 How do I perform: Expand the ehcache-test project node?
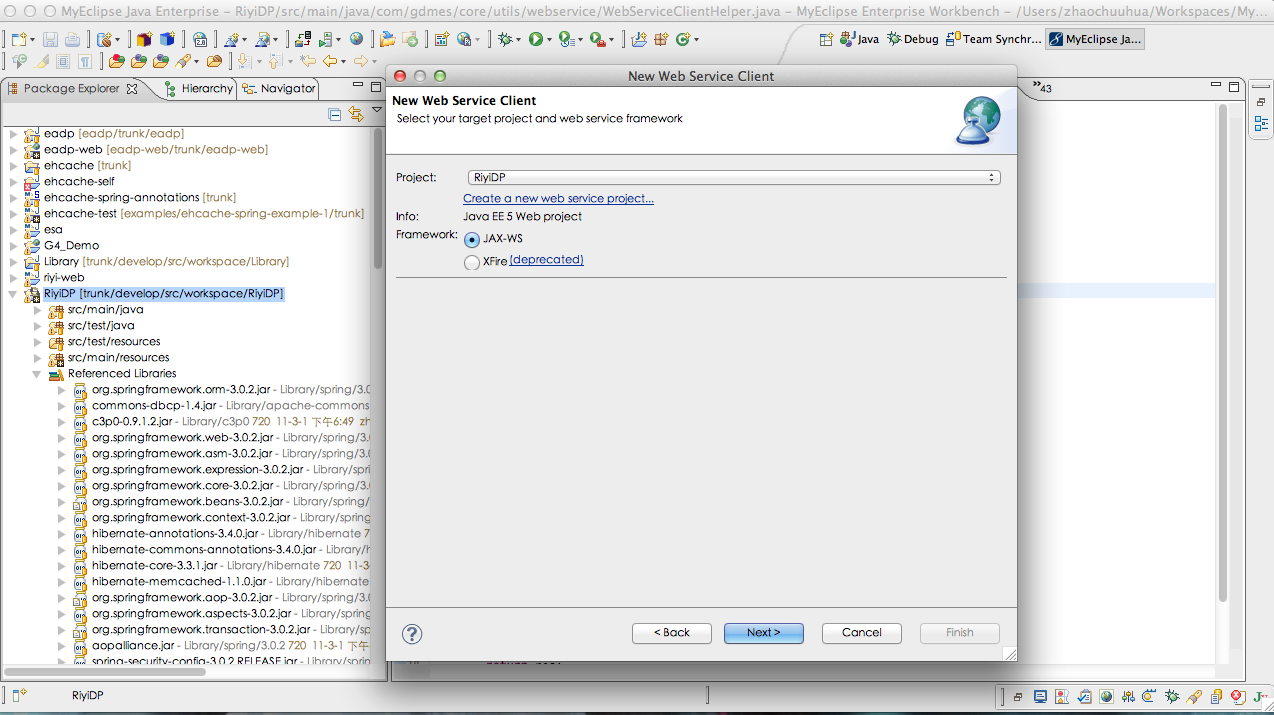click(x=13, y=214)
